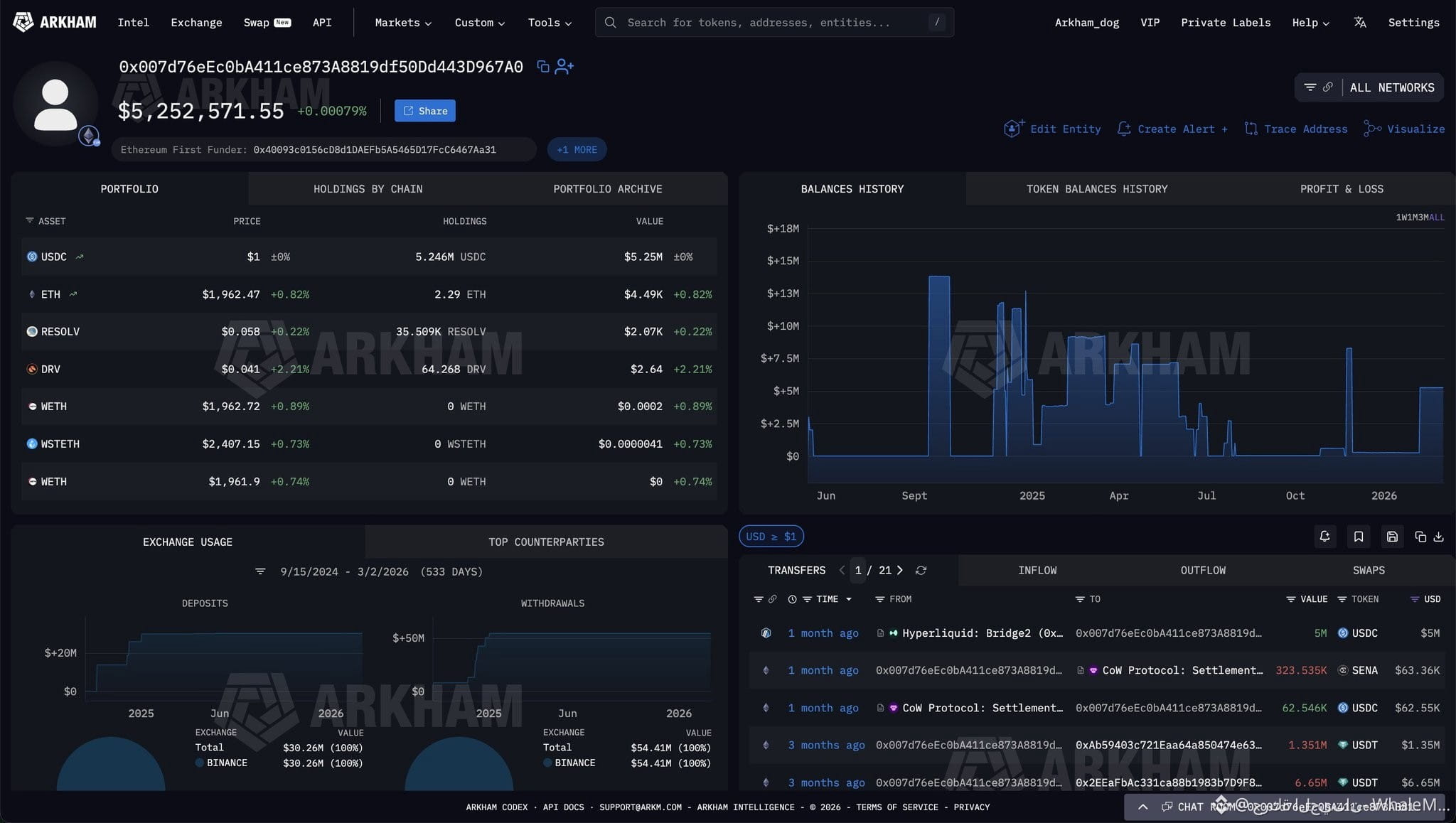Click the Trace Address link
This screenshot has width=1456, height=823.
1295,129
